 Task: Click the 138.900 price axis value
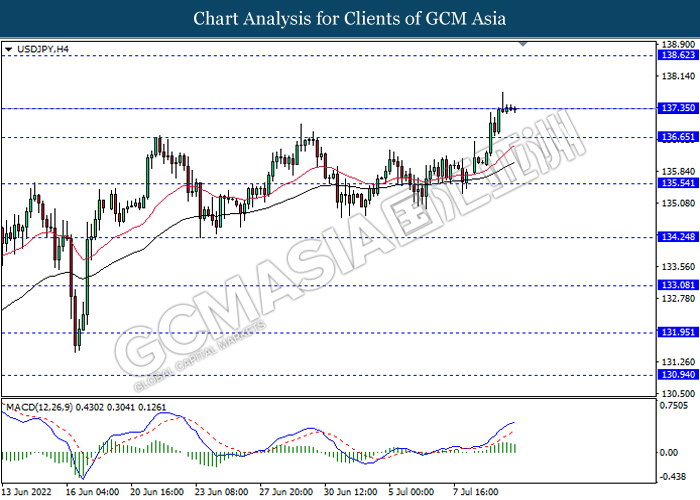coord(678,45)
